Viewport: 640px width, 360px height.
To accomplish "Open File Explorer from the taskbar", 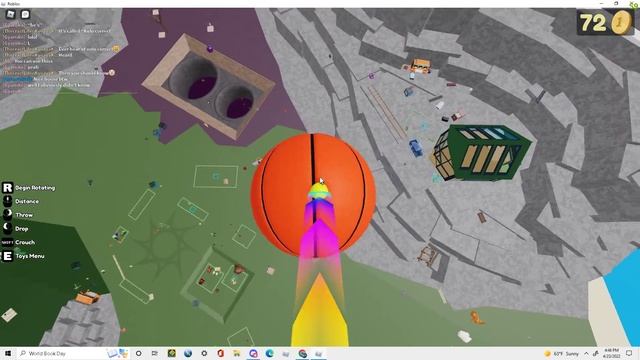I will point(237,353).
